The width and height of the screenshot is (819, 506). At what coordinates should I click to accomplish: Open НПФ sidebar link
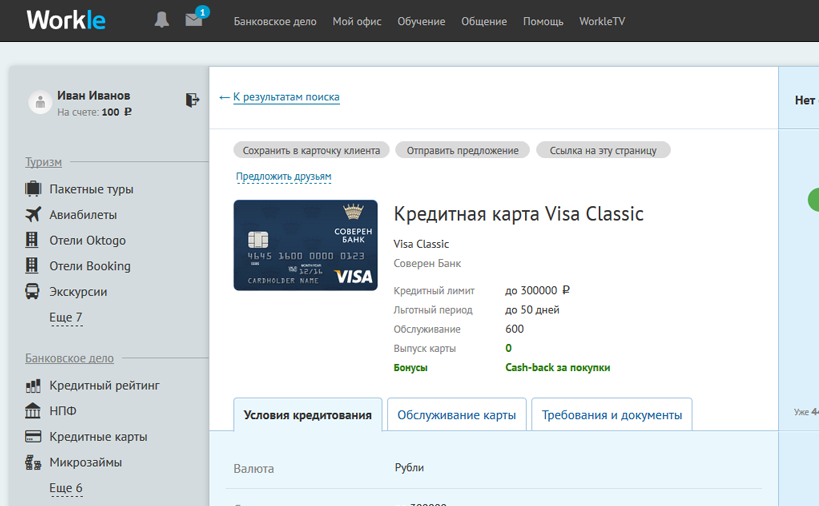click(63, 411)
